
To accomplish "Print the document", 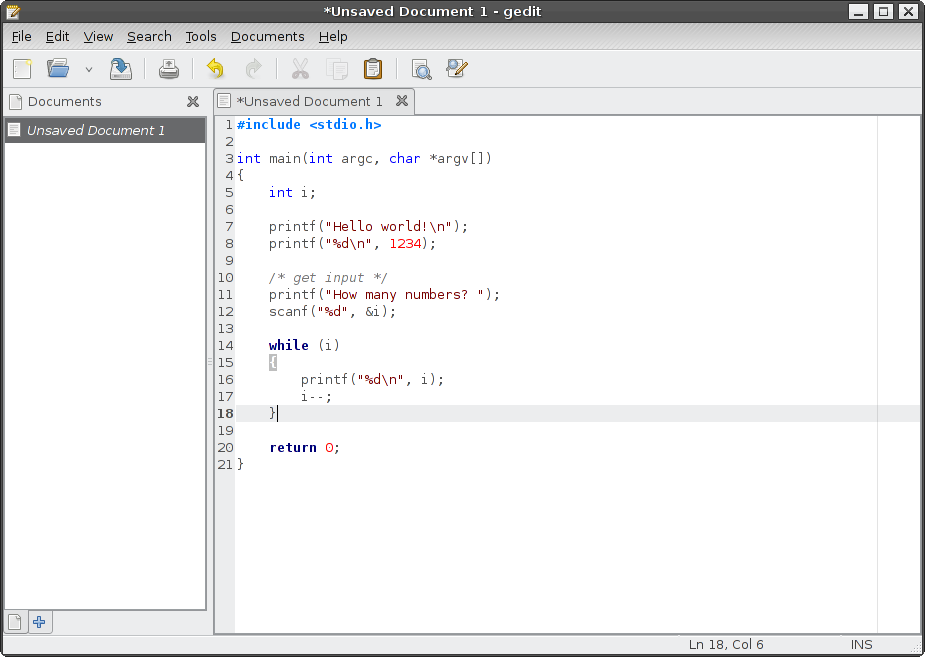I will [168, 69].
